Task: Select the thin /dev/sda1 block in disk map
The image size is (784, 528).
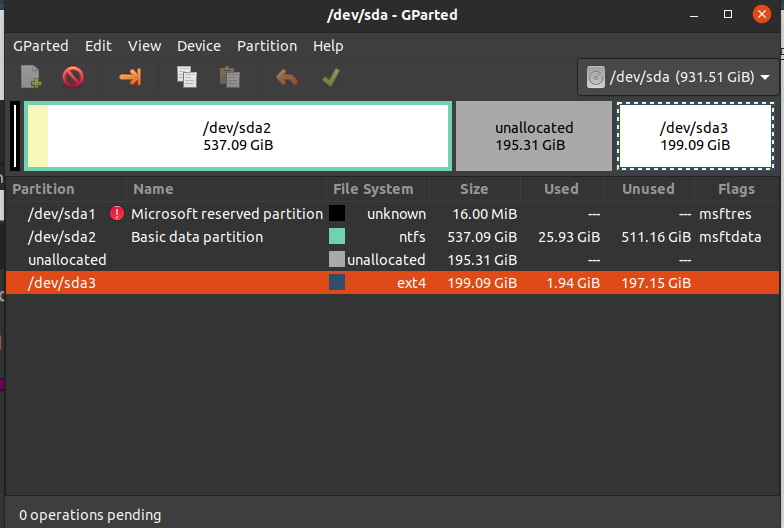Action: pyautogui.click(x=16, y=136)
